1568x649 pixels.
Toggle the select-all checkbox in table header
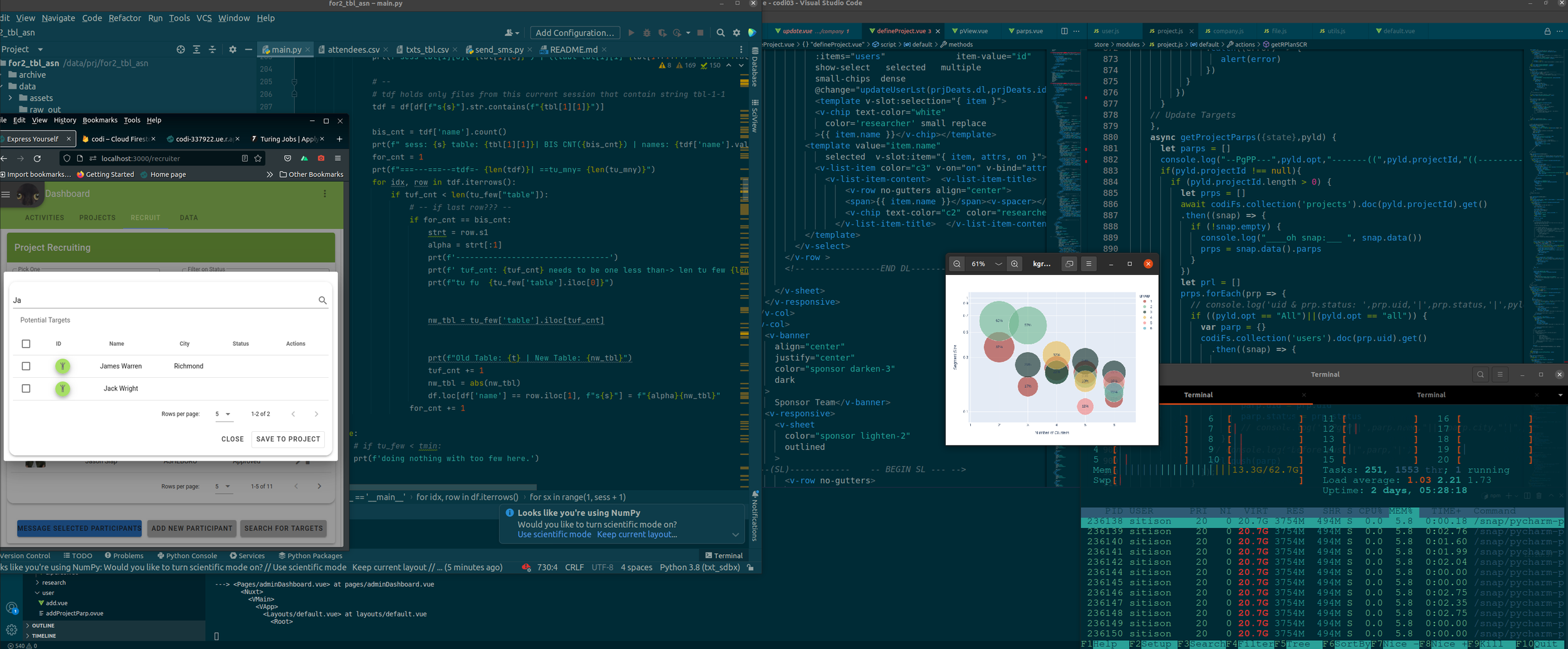pos(26,344)
